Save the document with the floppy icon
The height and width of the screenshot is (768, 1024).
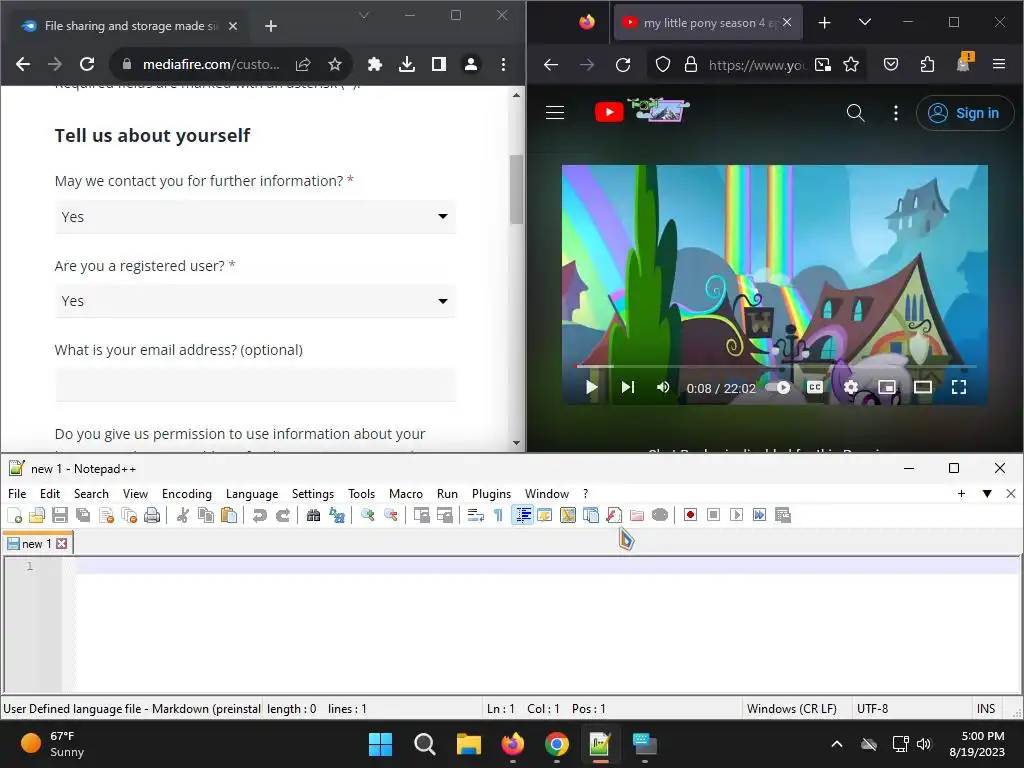(60, 515)
